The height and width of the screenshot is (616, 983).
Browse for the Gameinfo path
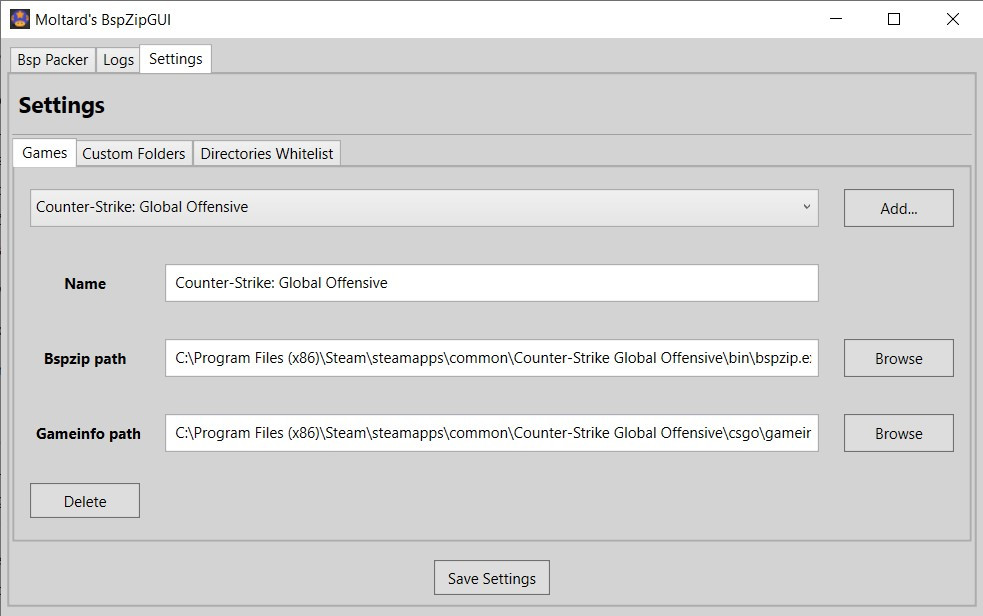pyautogui.click(x=897, y=433)
